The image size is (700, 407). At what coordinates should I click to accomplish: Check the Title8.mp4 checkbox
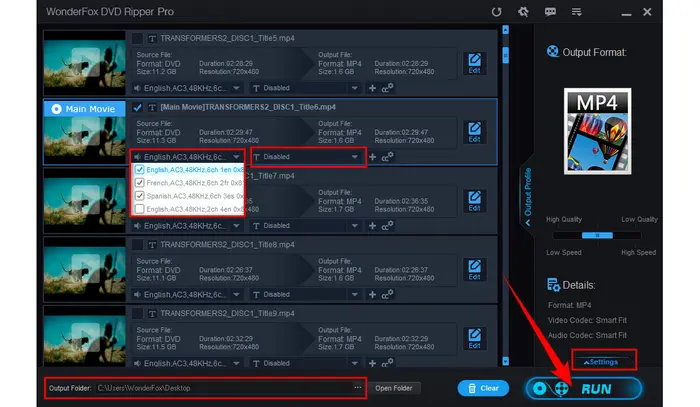(138, 245)
